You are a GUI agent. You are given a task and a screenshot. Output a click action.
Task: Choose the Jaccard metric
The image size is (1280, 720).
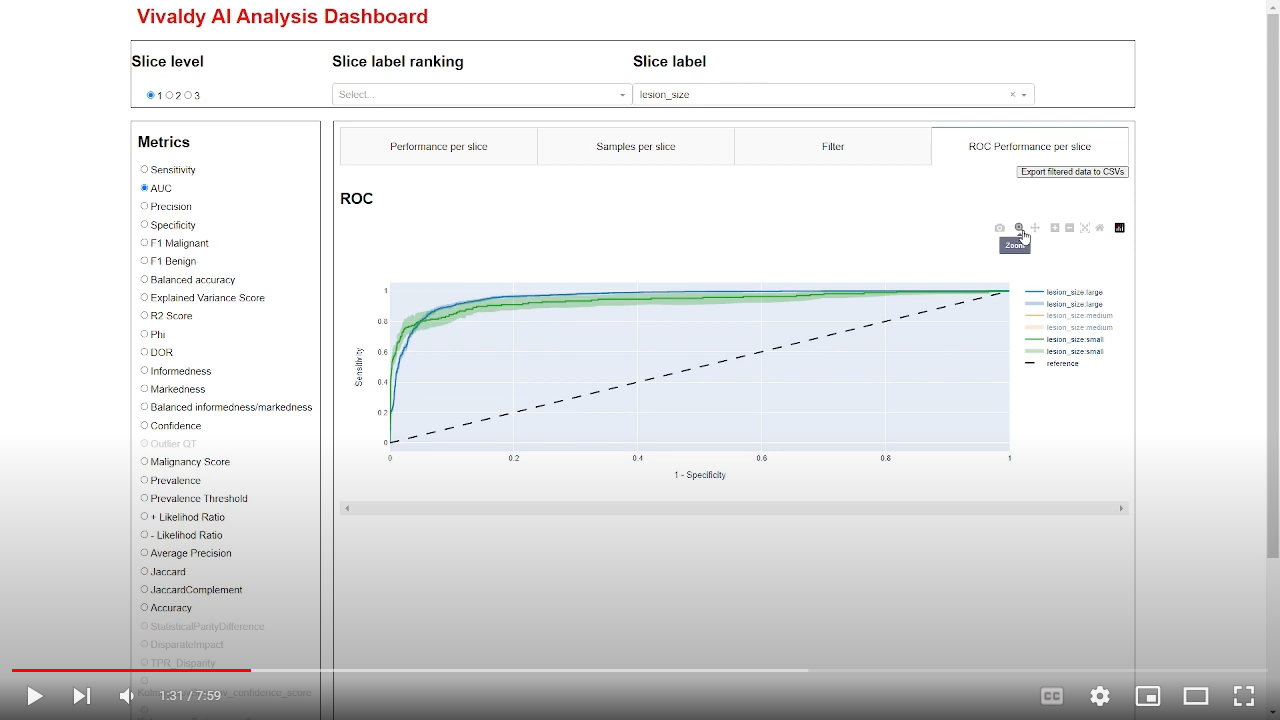tap(145, 571)
